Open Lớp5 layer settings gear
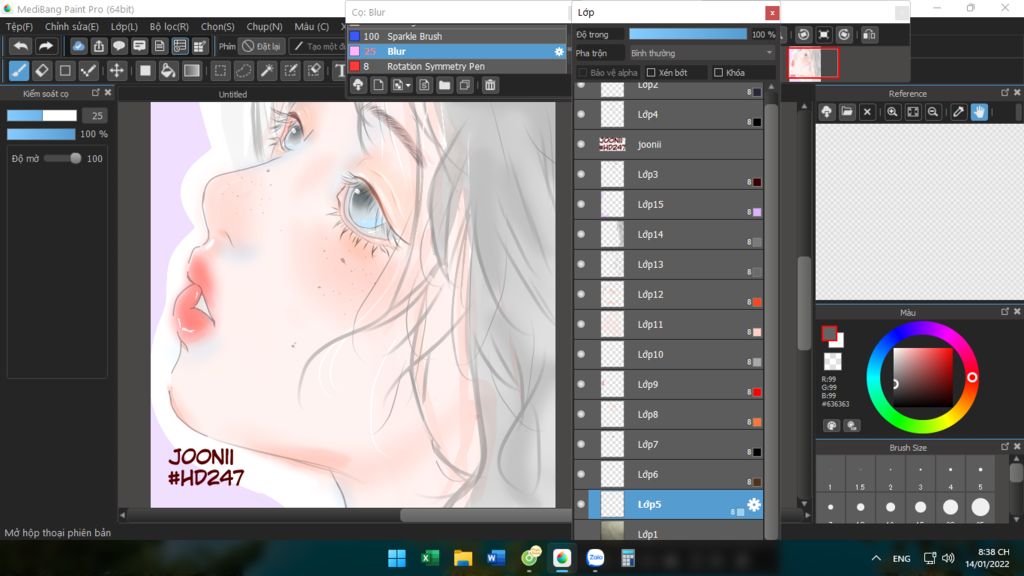 click(x=754, y=504)
